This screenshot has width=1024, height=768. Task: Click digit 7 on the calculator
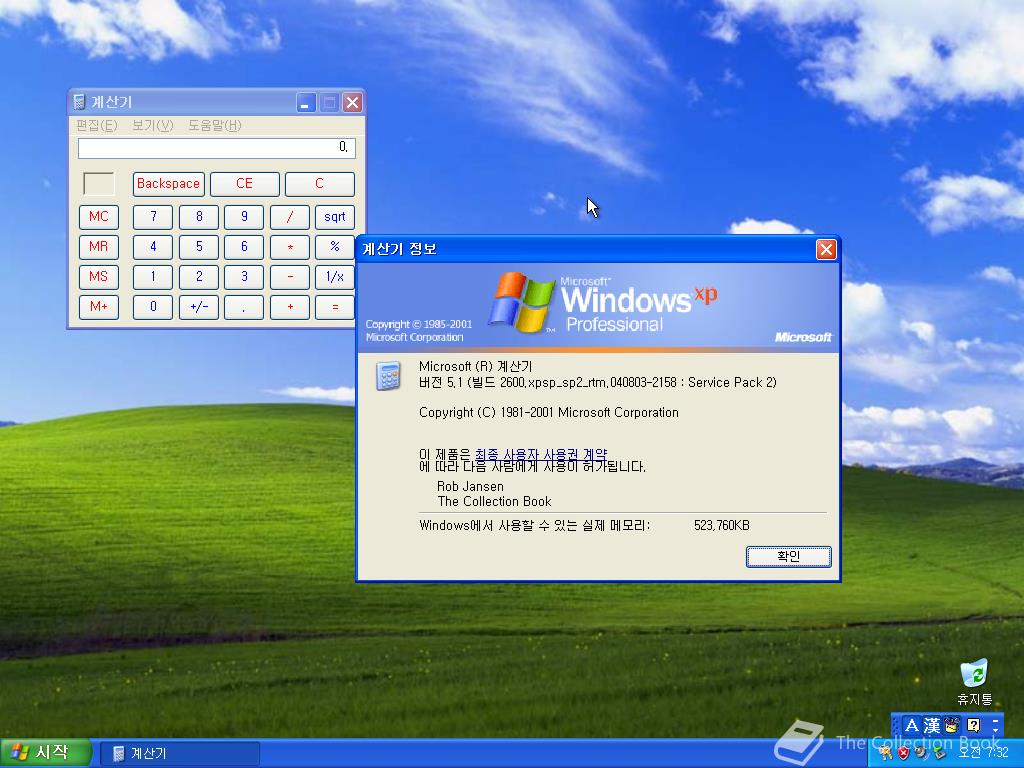153,217
